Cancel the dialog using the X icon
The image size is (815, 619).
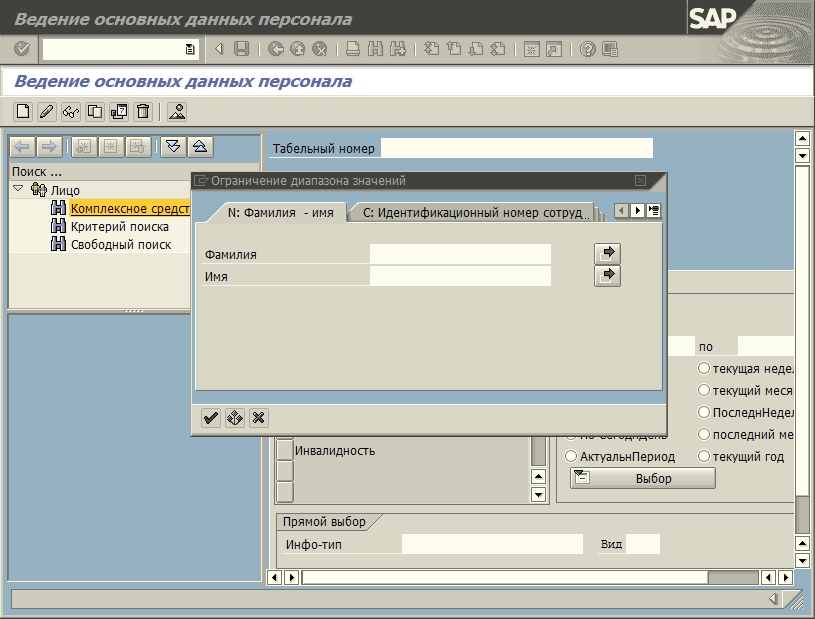tap(258, 418)
